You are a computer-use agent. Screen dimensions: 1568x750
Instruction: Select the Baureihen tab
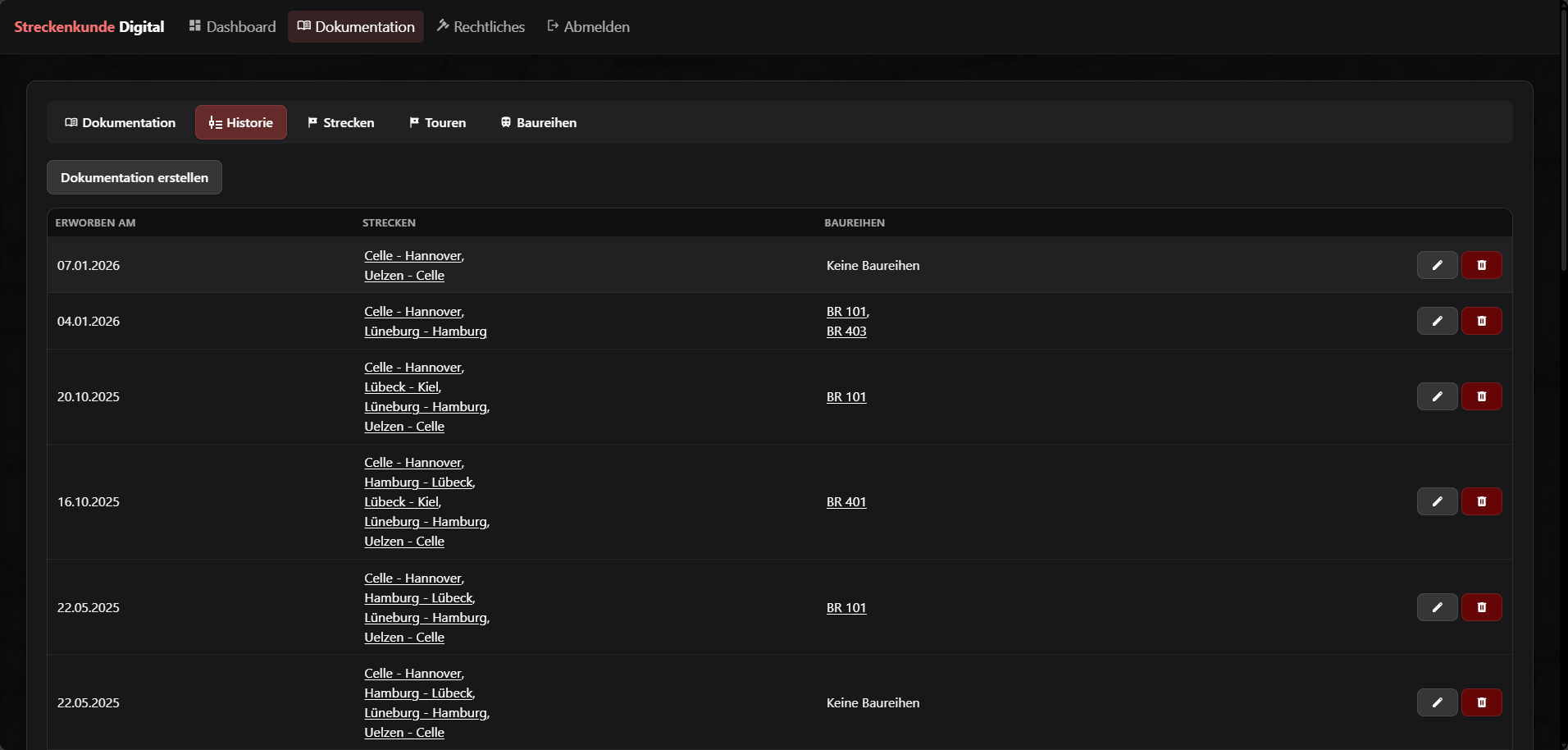(x=538, y=122)
